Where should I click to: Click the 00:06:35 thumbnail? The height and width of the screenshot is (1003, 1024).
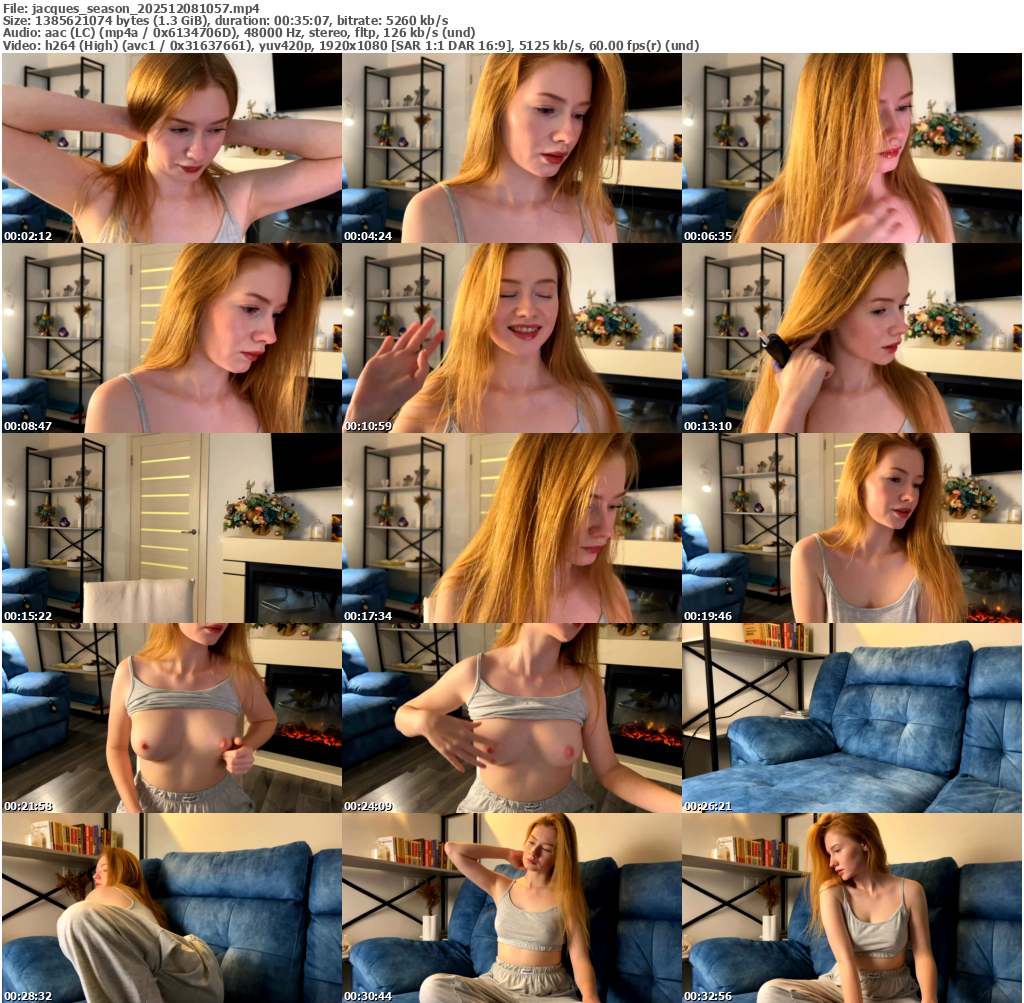pyautogui.click(x=852, y=148)
